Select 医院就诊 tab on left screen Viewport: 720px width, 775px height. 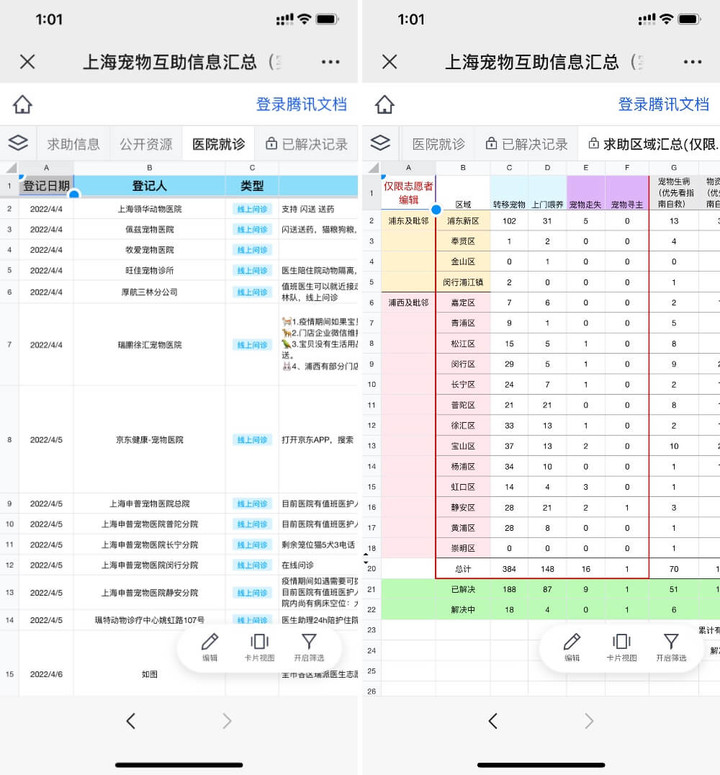[x=218, y=144]
